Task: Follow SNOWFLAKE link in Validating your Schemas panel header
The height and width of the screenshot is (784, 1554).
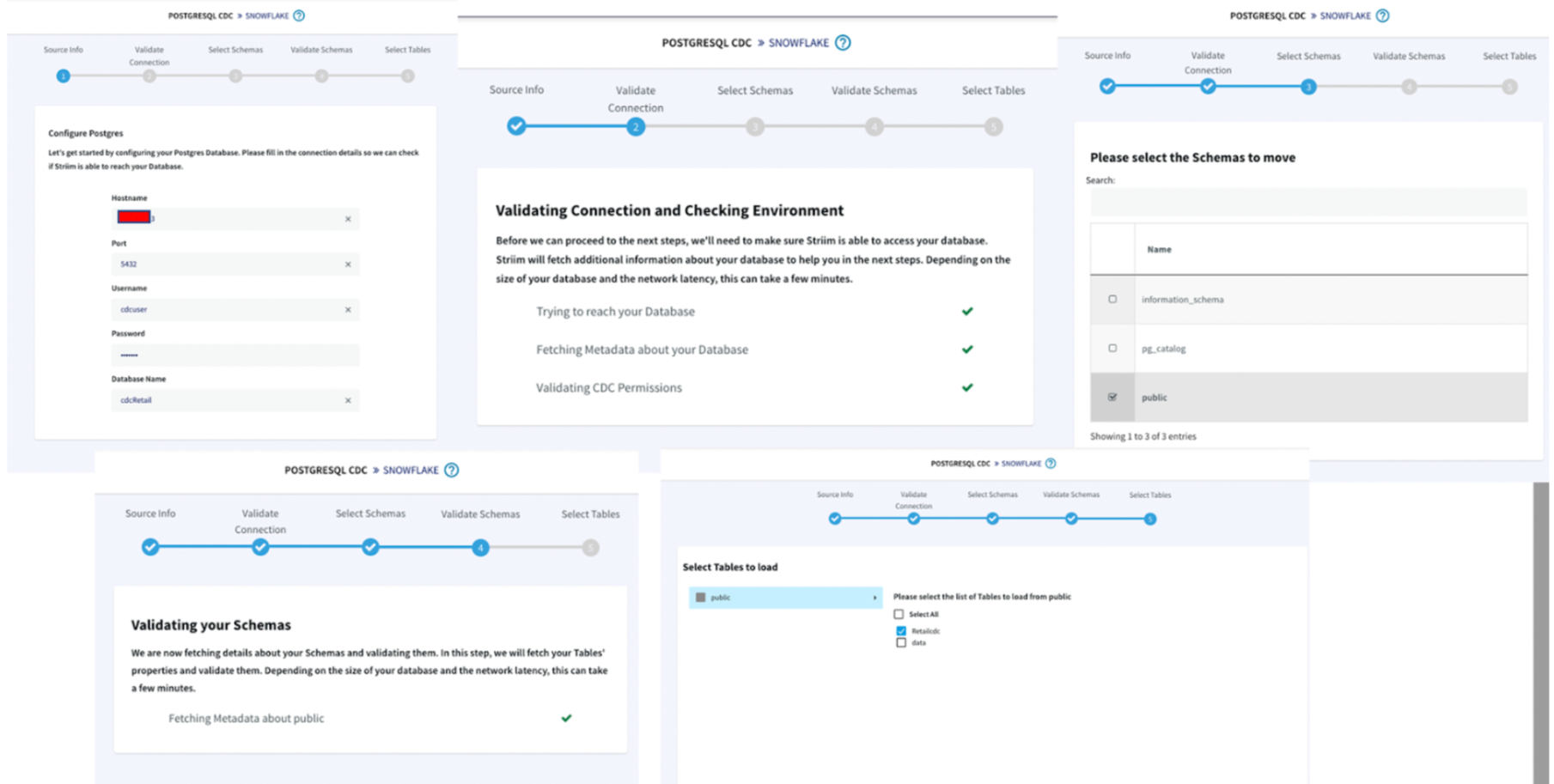Action: (411, 470)
